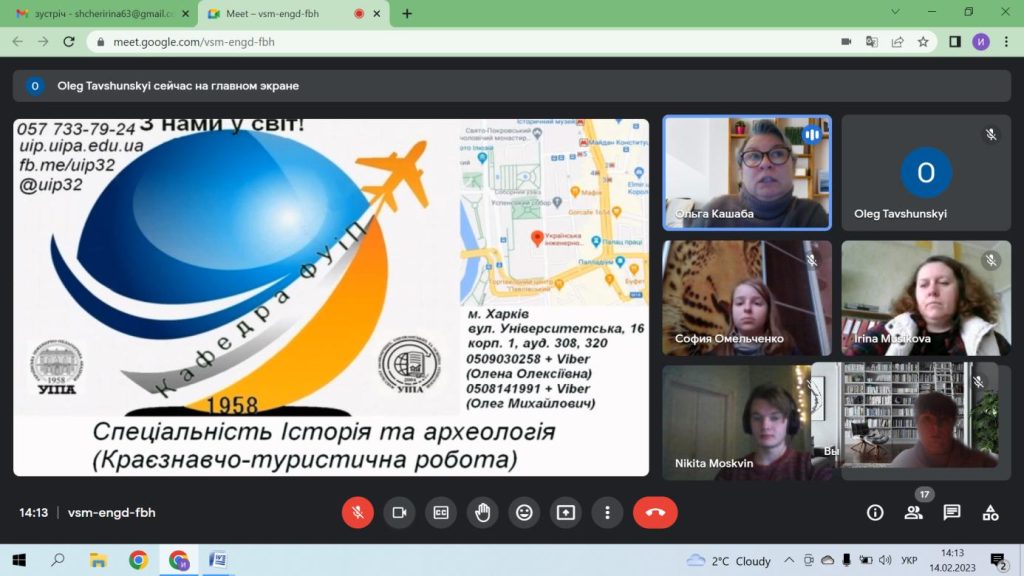Unmute the microphone in the call bar
This screenshot has height=576, width=1024.
358,513
